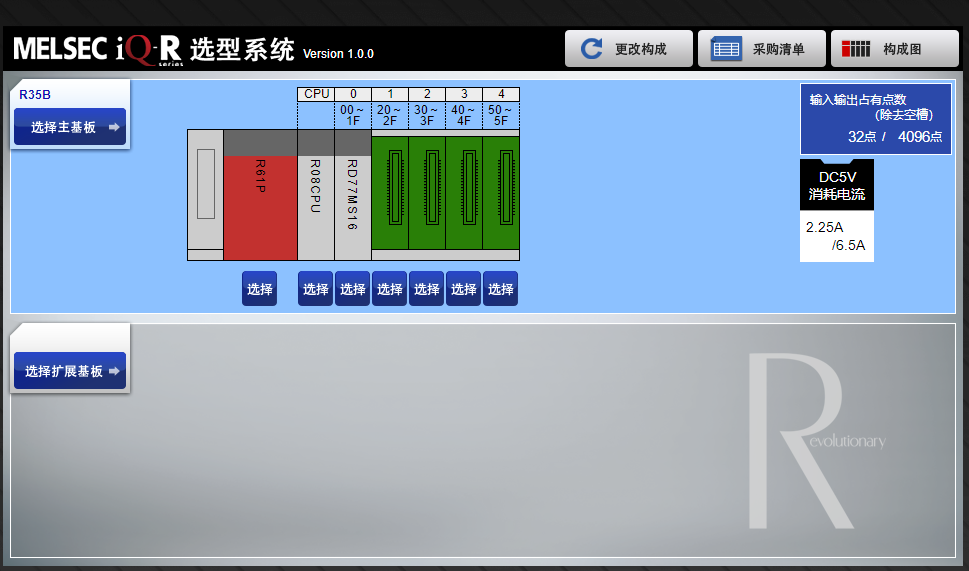The image size is (969, 571).
Task: Click 选择主基板 main base button
Action: click(x=70, y=127)
